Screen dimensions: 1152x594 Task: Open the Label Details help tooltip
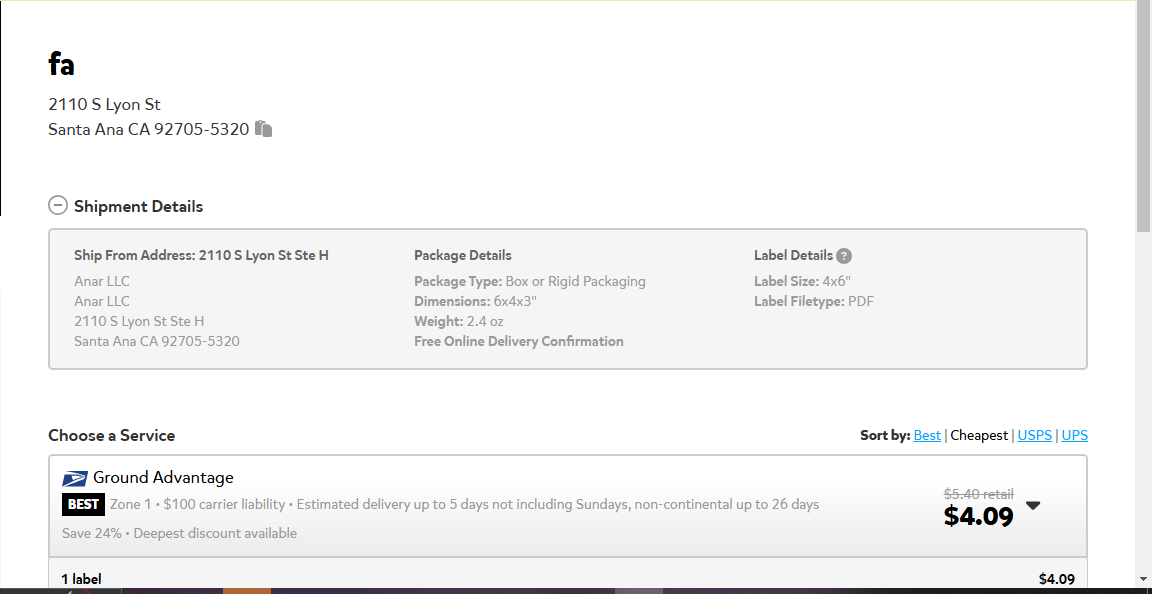coord(844,256)
